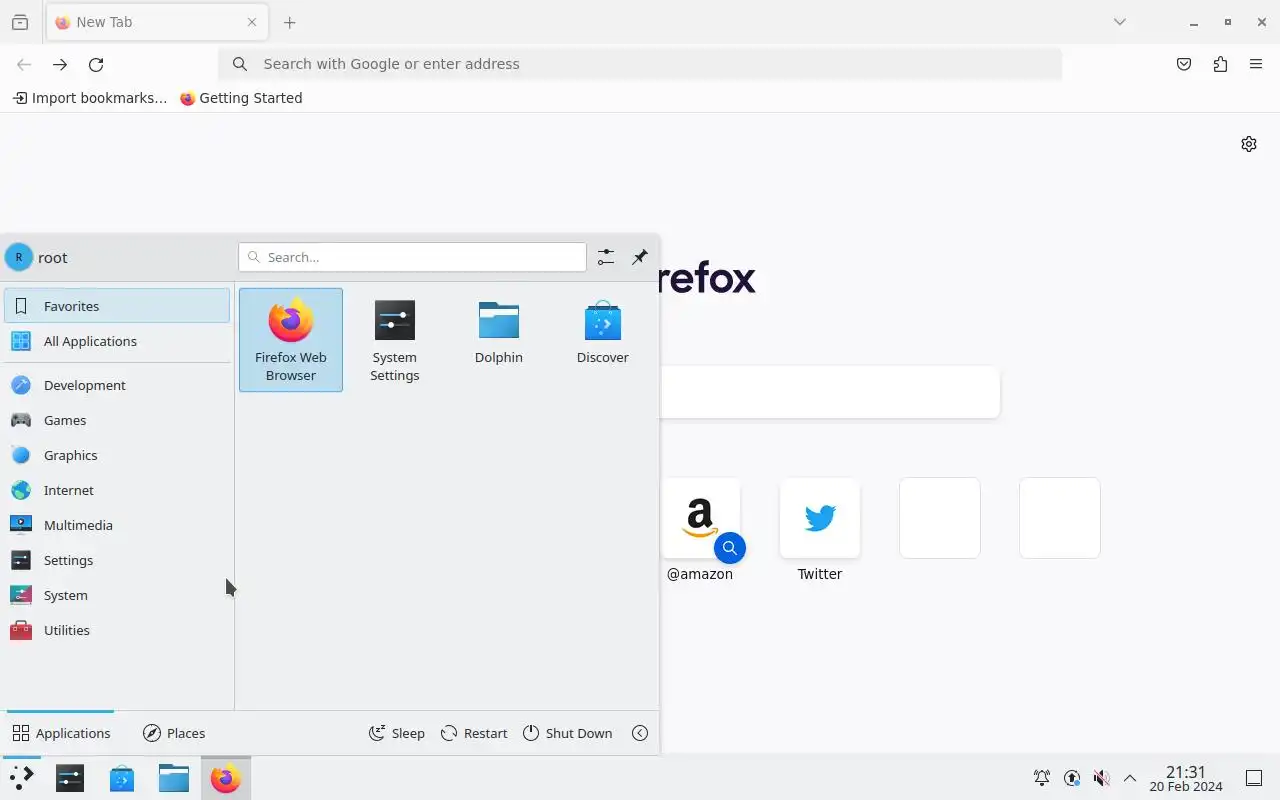The height and width of the screenshot is (800, 1280).
Task: Open the Multimedia category
Action: tap(117, 525)
